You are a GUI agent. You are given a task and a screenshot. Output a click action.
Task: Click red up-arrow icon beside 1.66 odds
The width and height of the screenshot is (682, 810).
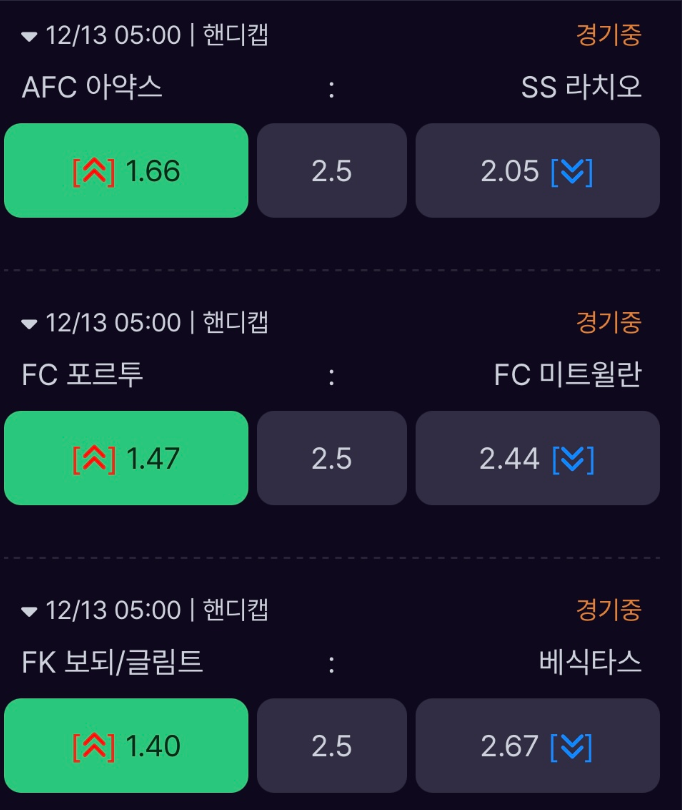point(94,172)
